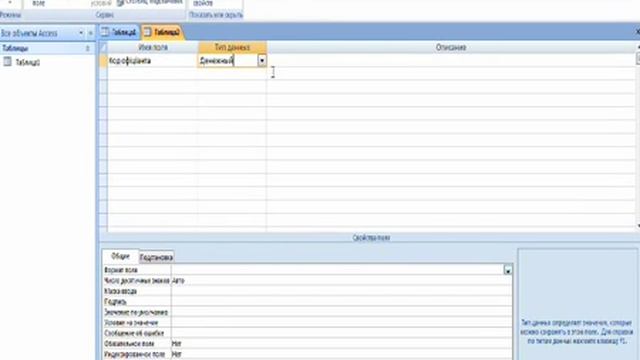This screenshot has width=640, height=360.
Task: Open the All Access Objects pane dropdown
Action: click(x=81, y=33)
